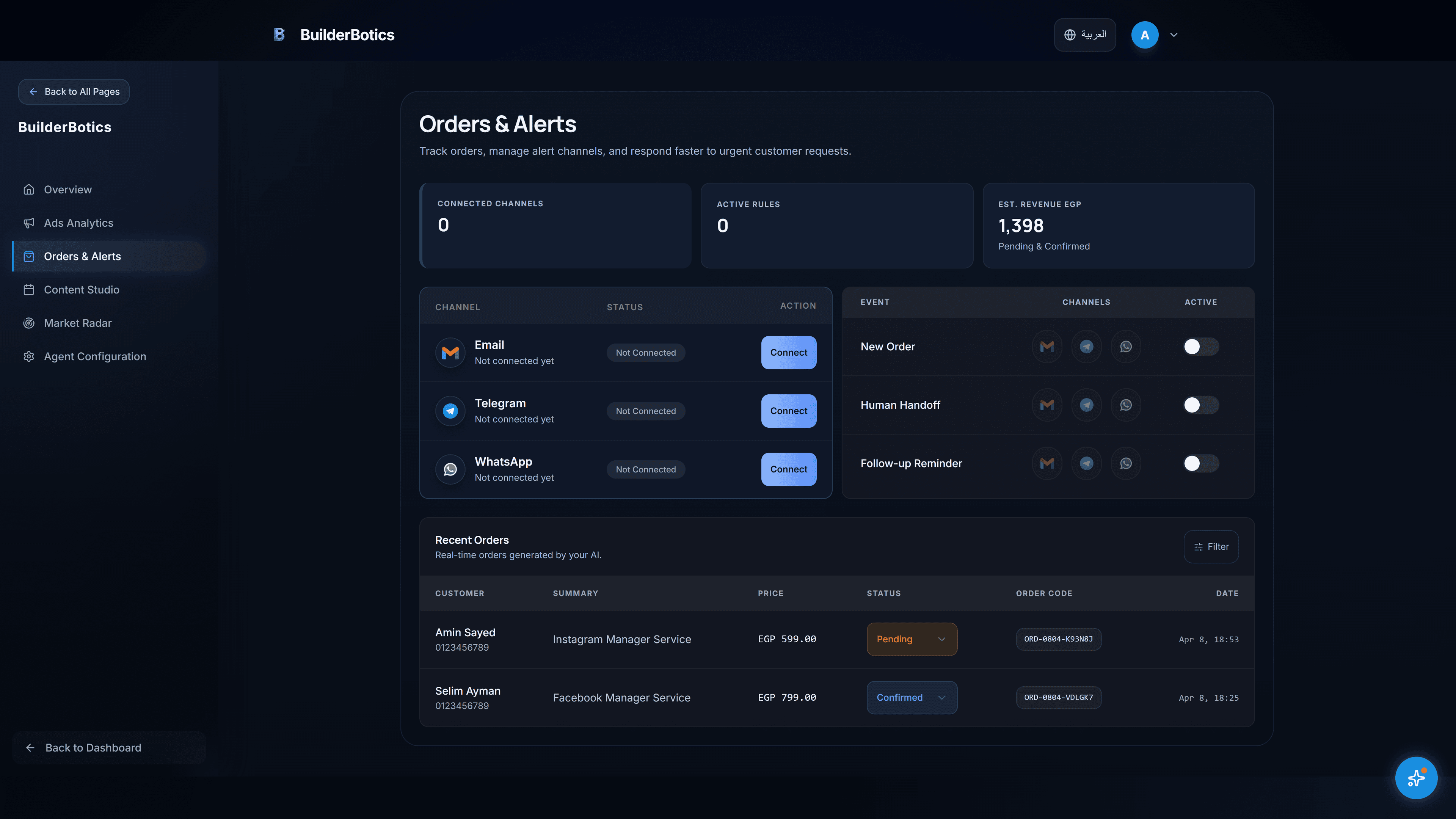Click the WhatsApp icon in Follow-up Reminder row
This screenshot has width=1456, height=819.
tap(1126, 463)
